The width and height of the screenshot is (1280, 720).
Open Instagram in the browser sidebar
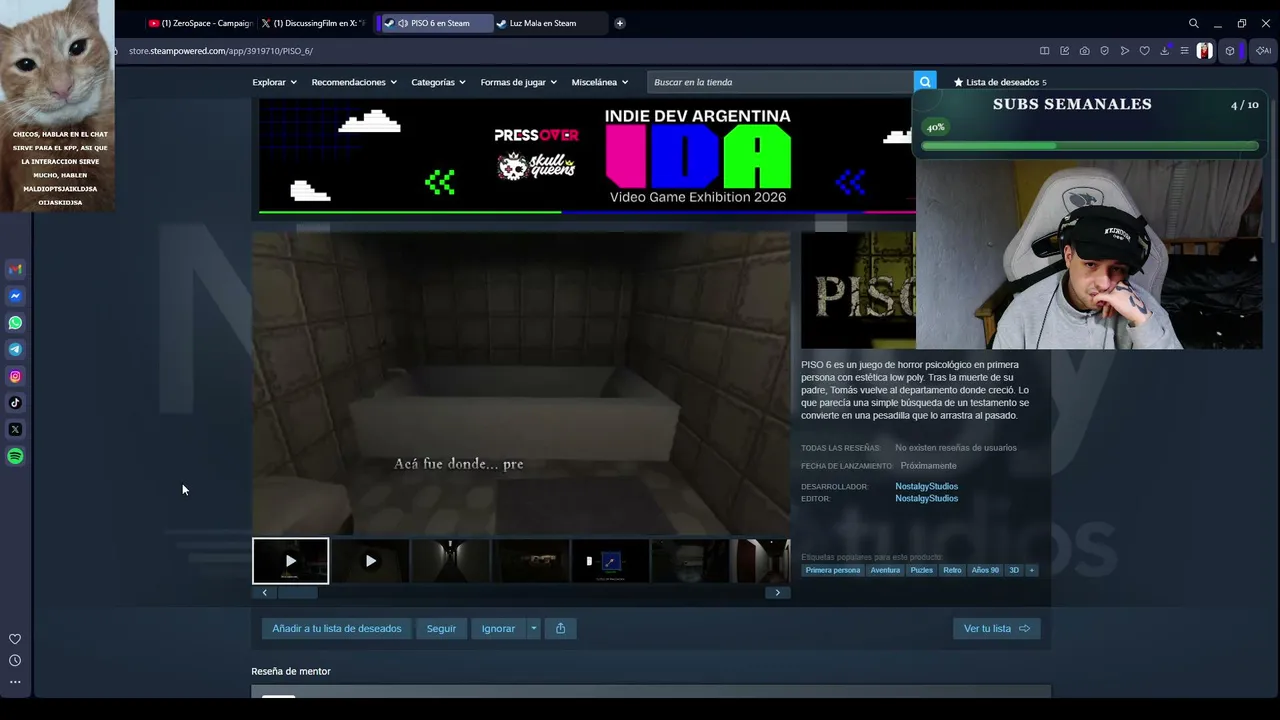(15, 376)
